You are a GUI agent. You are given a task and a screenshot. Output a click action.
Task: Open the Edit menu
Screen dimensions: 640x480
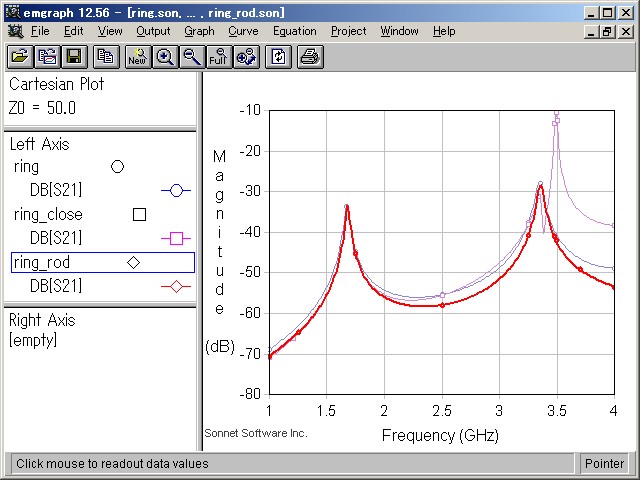(x=73, y=31)
